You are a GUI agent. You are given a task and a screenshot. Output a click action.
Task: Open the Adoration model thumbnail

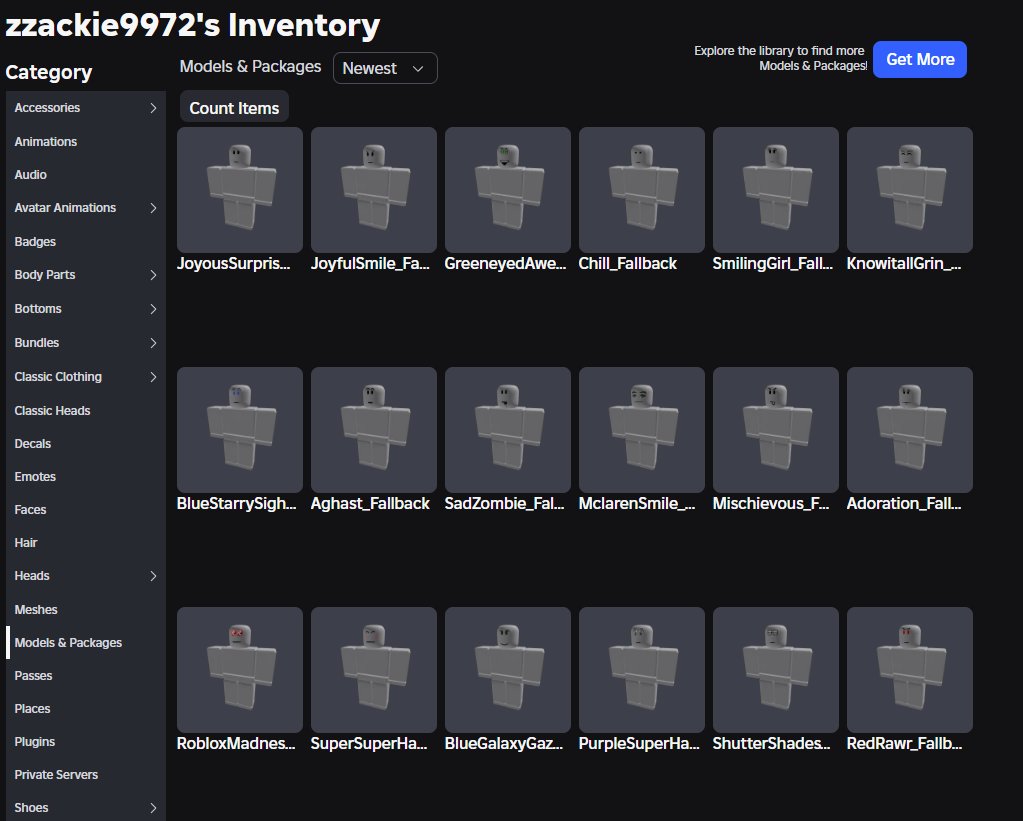909,430
